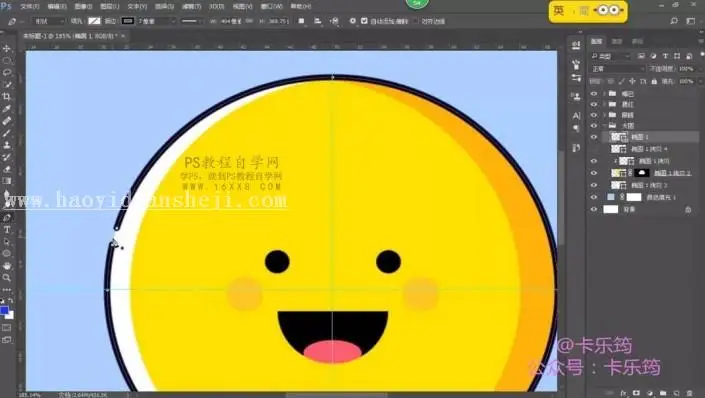Image resolution: width=705 pixels, height=398 pixels.
Task: Select the Magic Wand tool
Action: 7,85
